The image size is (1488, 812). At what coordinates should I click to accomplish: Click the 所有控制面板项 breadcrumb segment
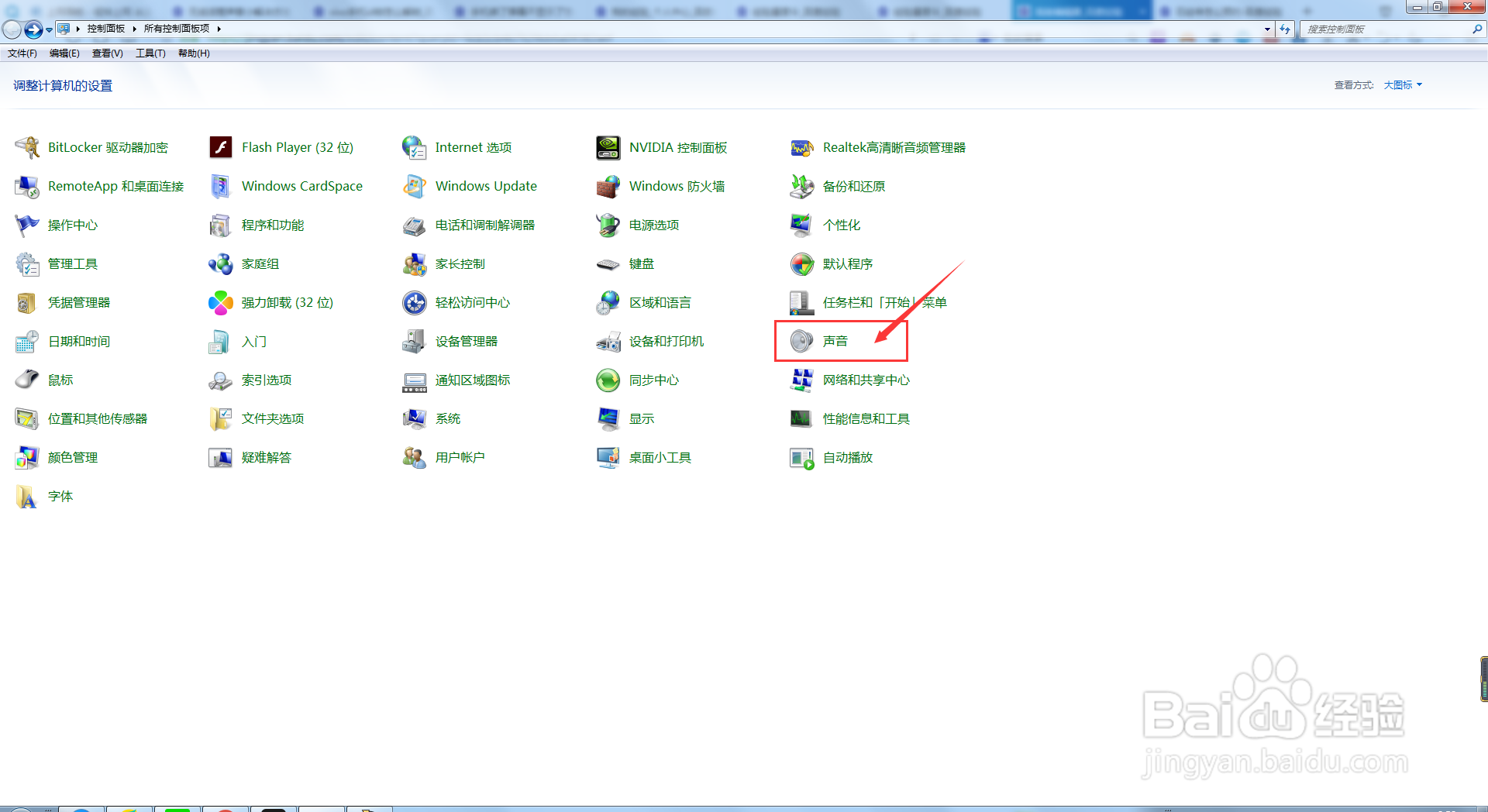tap(177, 29)
